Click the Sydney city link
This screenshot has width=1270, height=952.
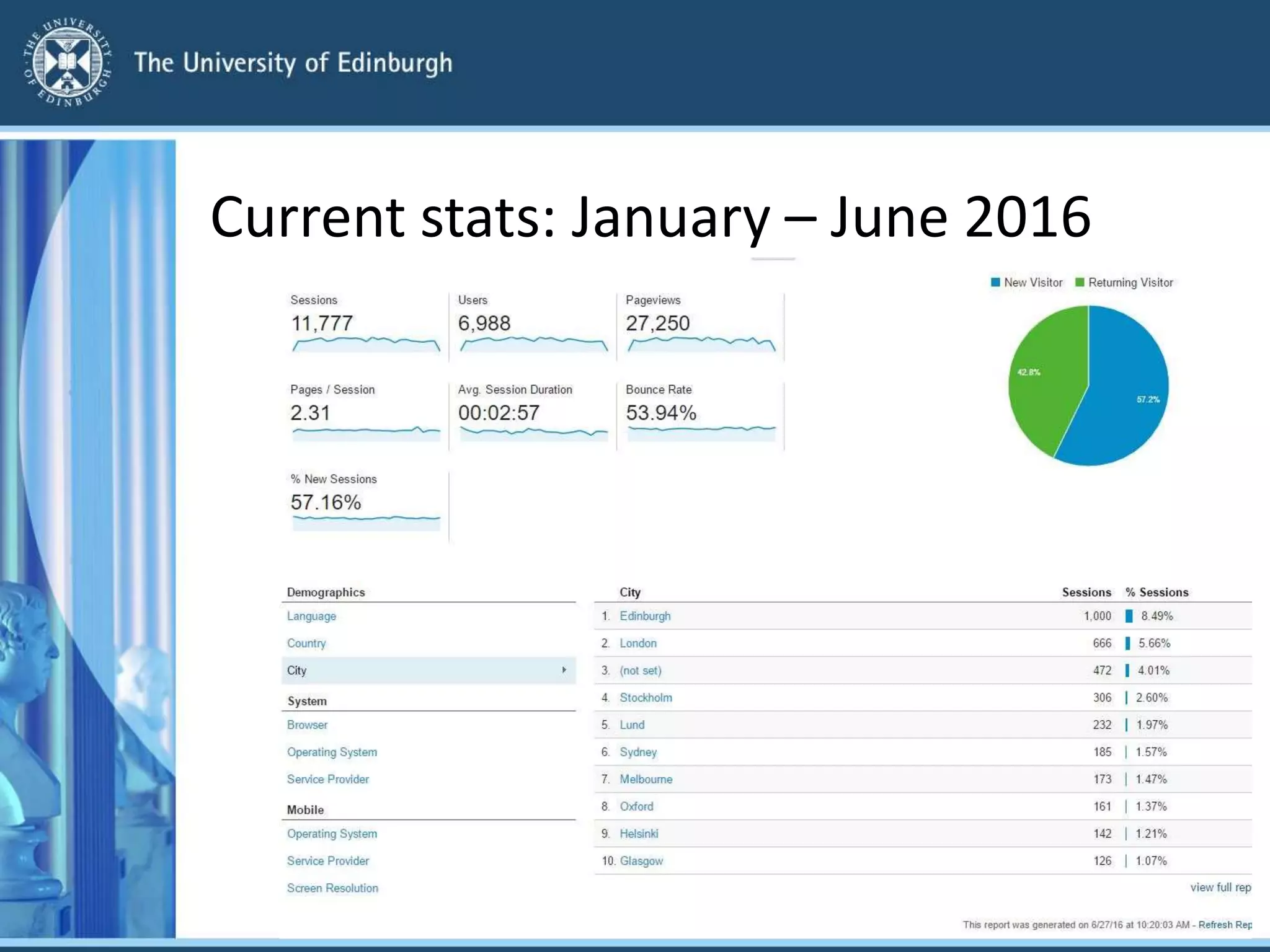click(x=638, y=752)
